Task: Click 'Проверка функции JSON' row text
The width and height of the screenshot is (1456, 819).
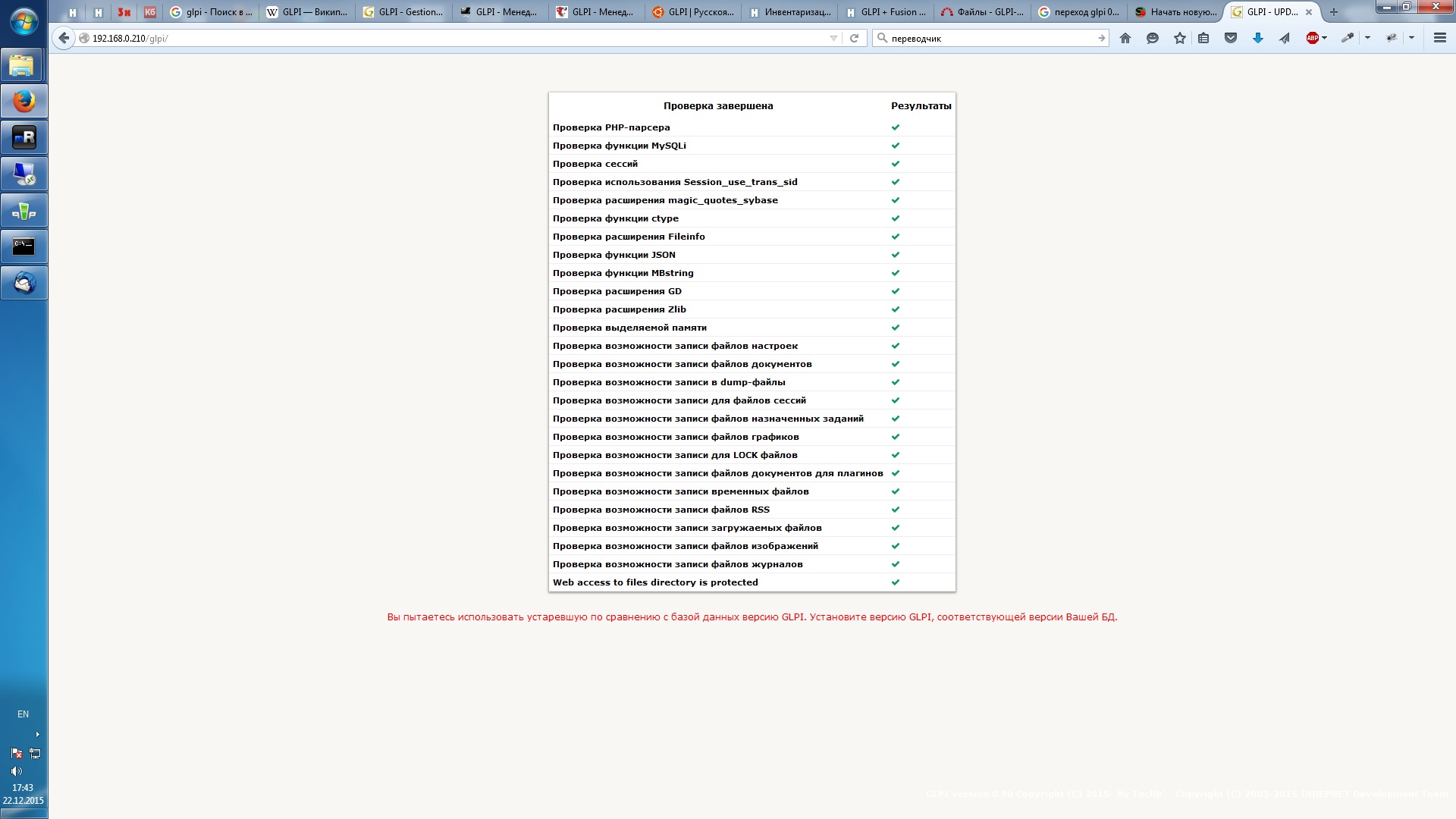Action: (614, 255)
